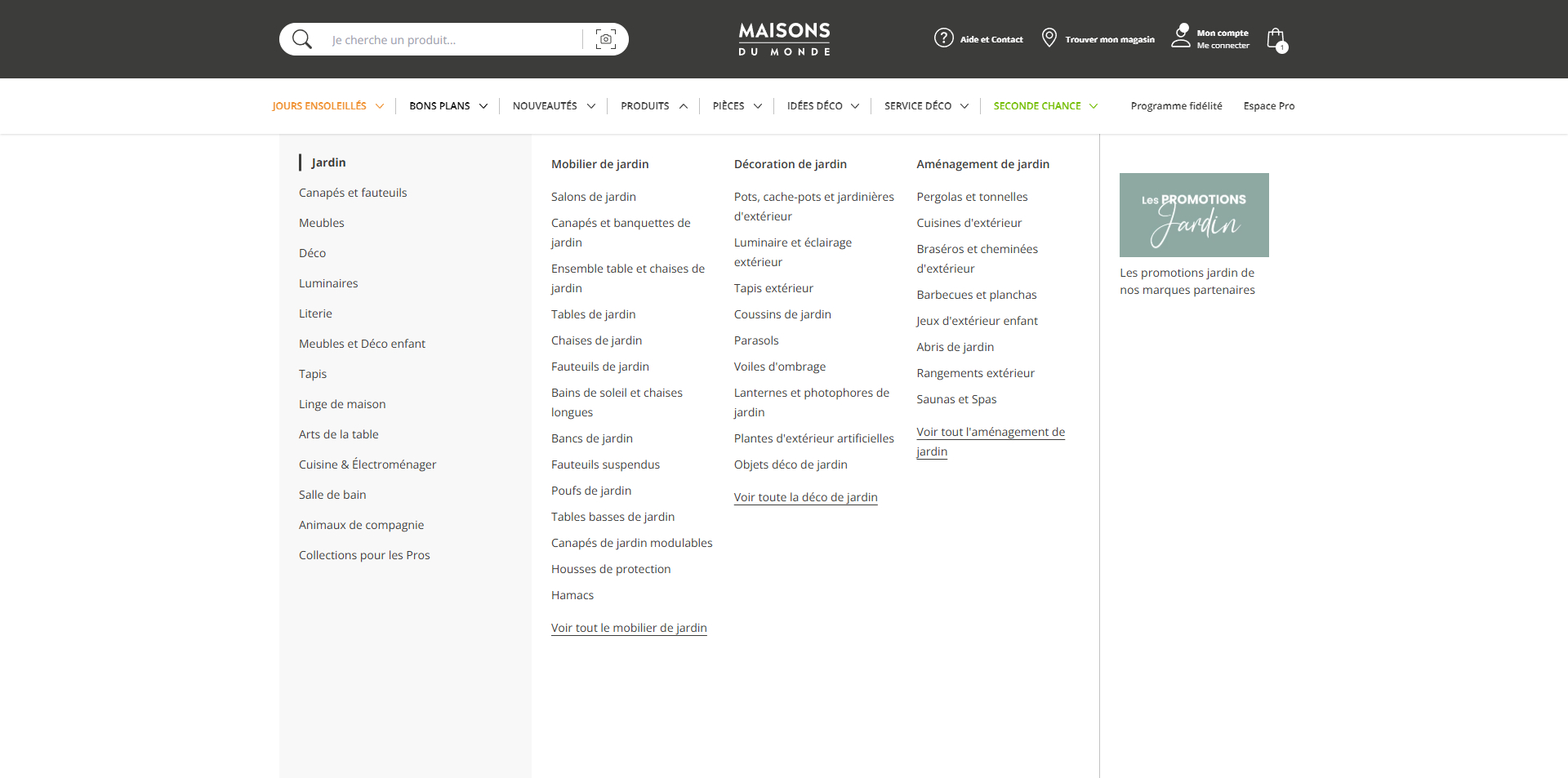Open Pergolas et tonnelles link

click(x=972, y=197)
